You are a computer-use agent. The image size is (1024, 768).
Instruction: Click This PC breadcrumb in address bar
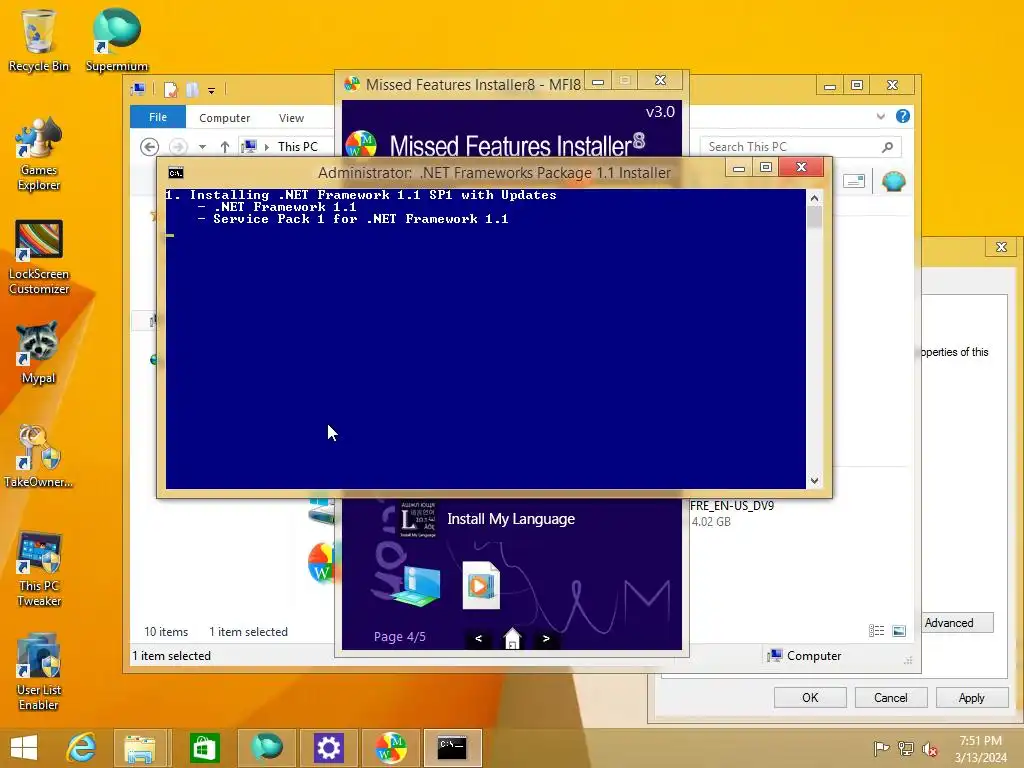[x=298, y=147]
